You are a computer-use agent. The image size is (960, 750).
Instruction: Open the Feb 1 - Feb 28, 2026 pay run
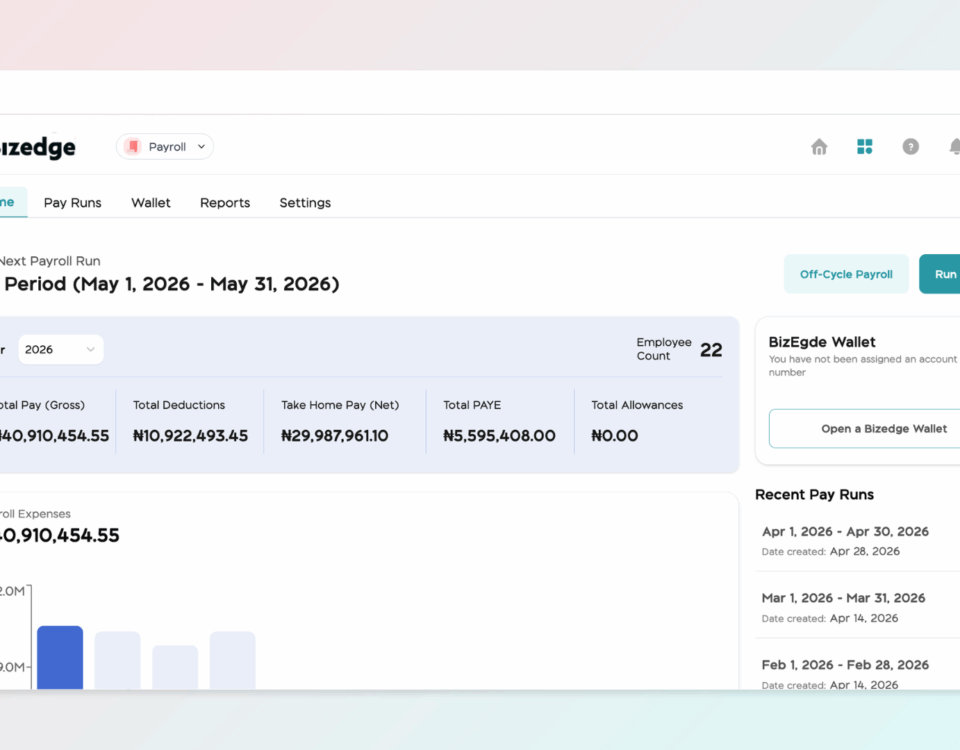tap(857, 670)
